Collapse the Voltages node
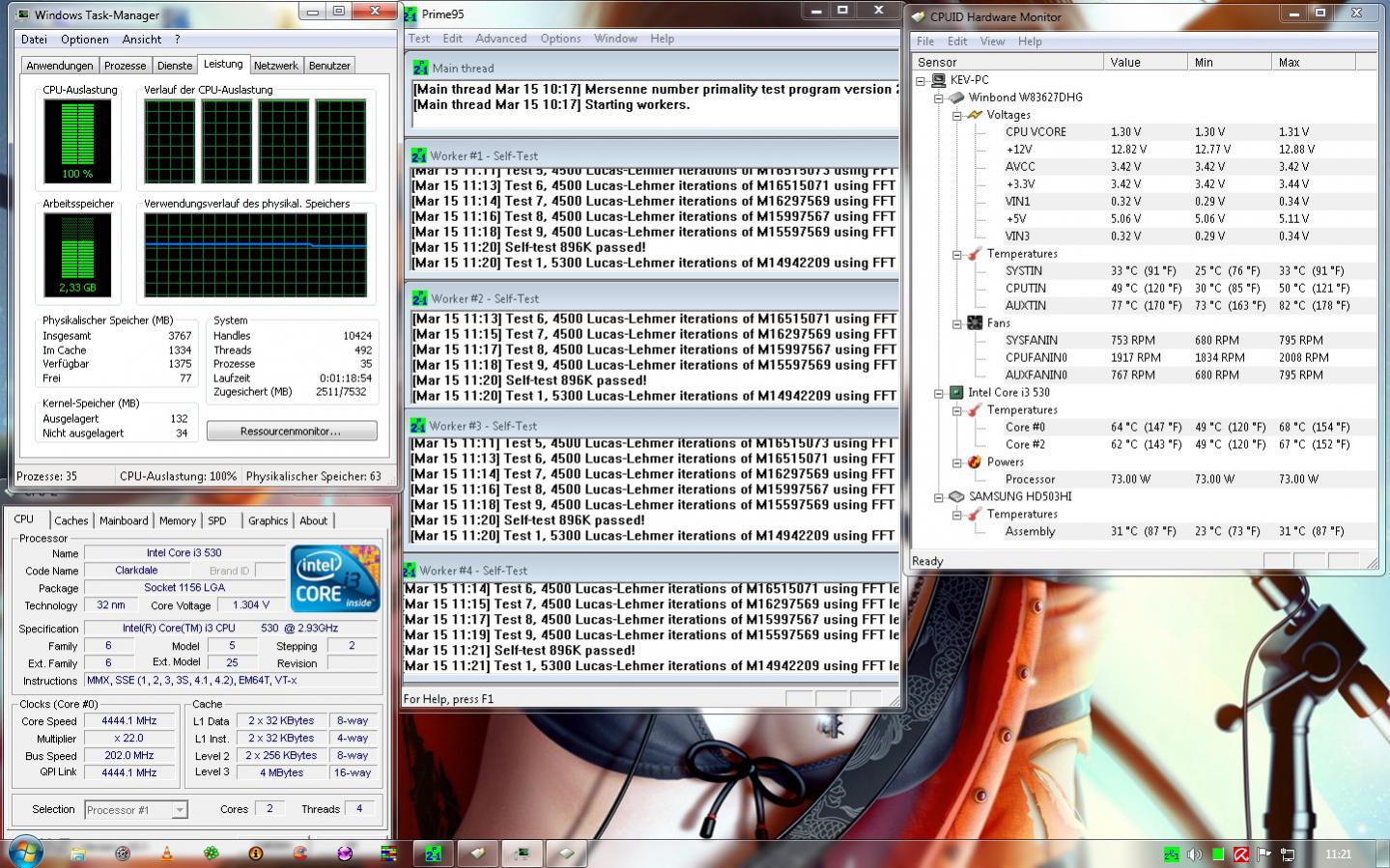This screenshot has height=868, width=1390. [956, 115]
